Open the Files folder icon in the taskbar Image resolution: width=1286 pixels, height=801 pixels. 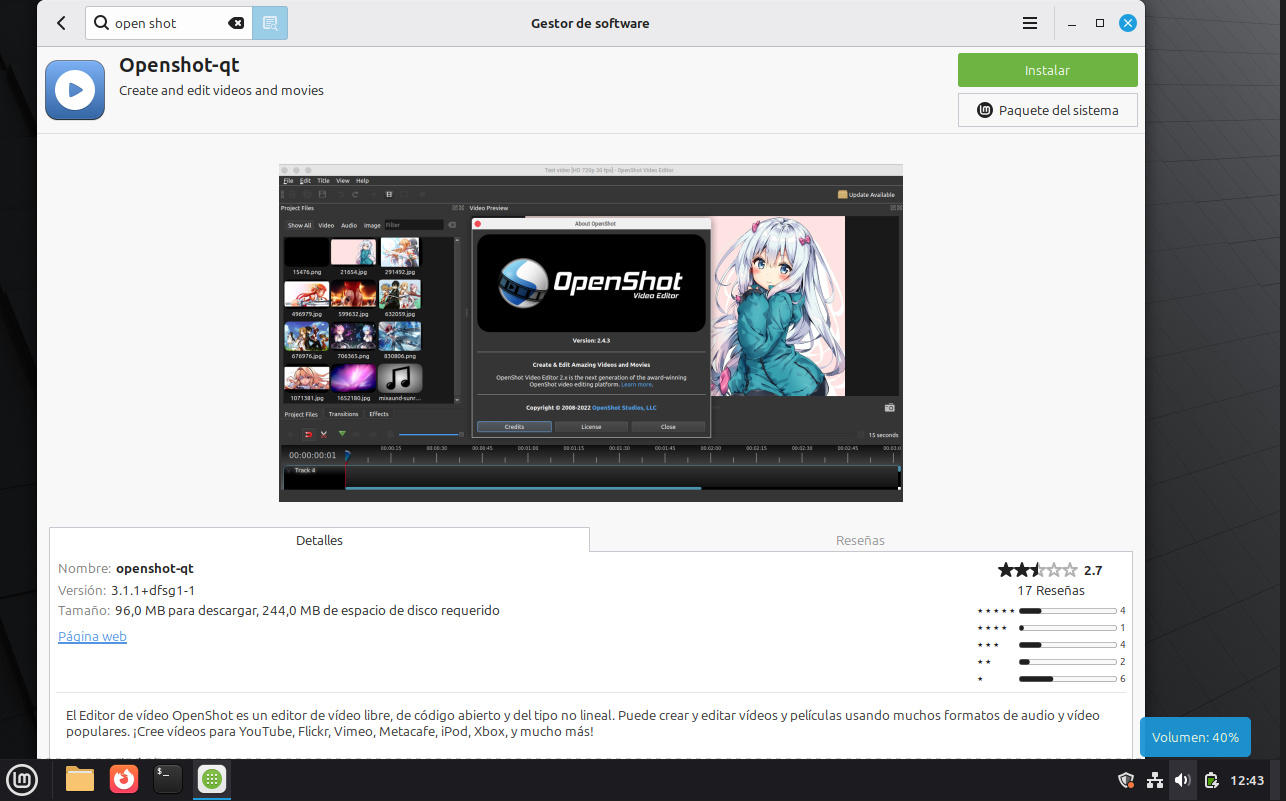coord(80,779)
